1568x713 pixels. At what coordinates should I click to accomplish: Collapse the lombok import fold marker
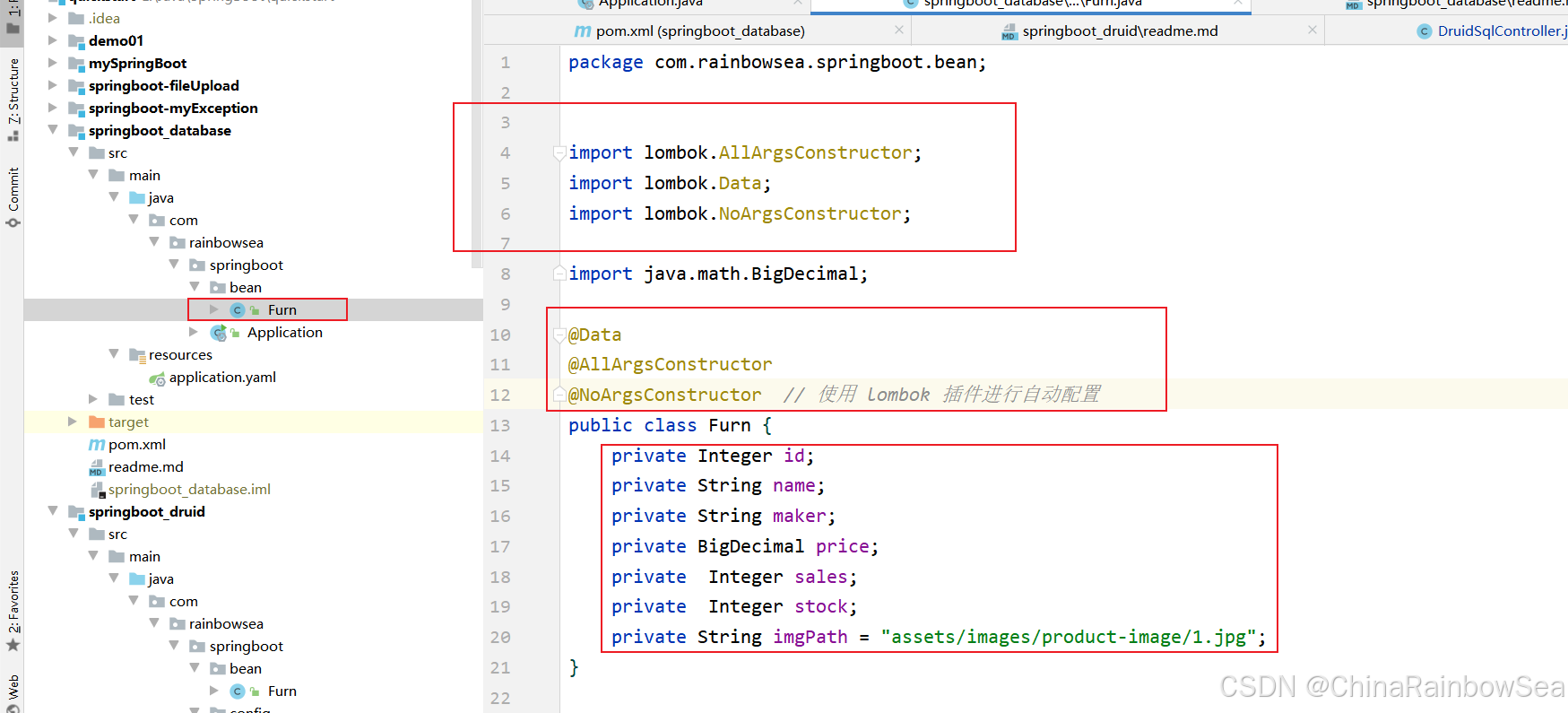[559, 153]
